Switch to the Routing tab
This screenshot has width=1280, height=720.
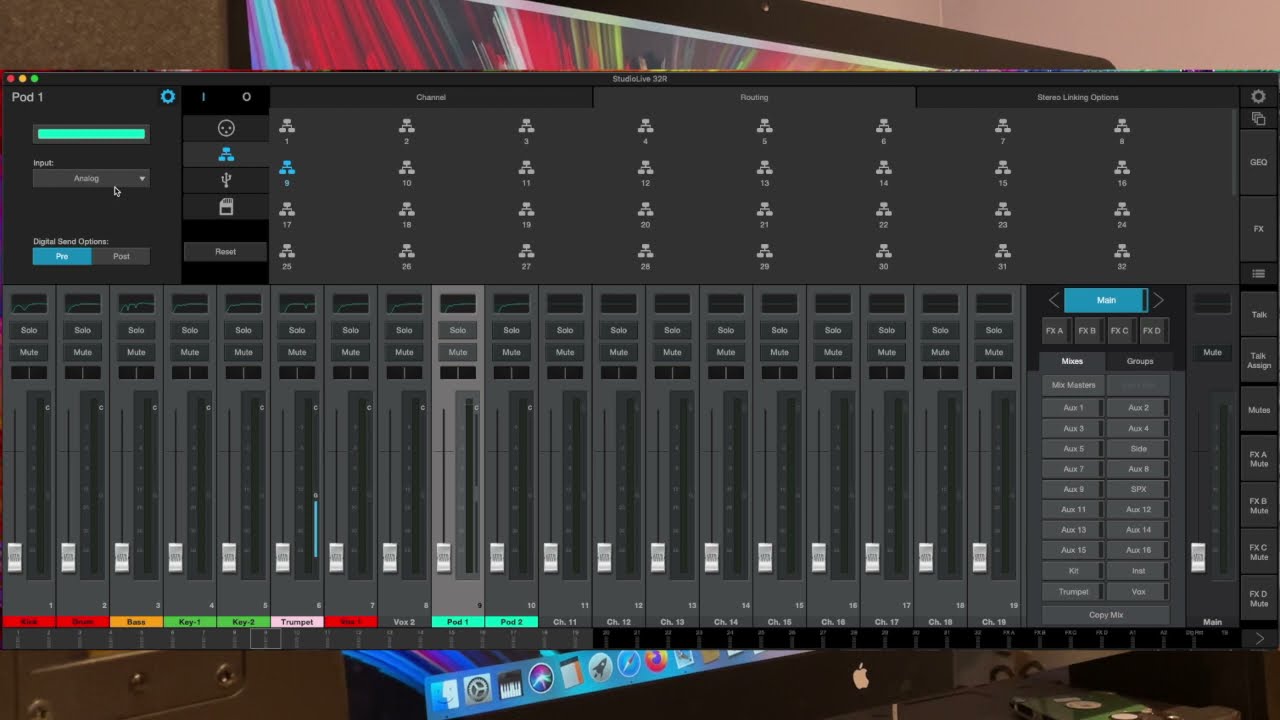[x=754, y=97]
